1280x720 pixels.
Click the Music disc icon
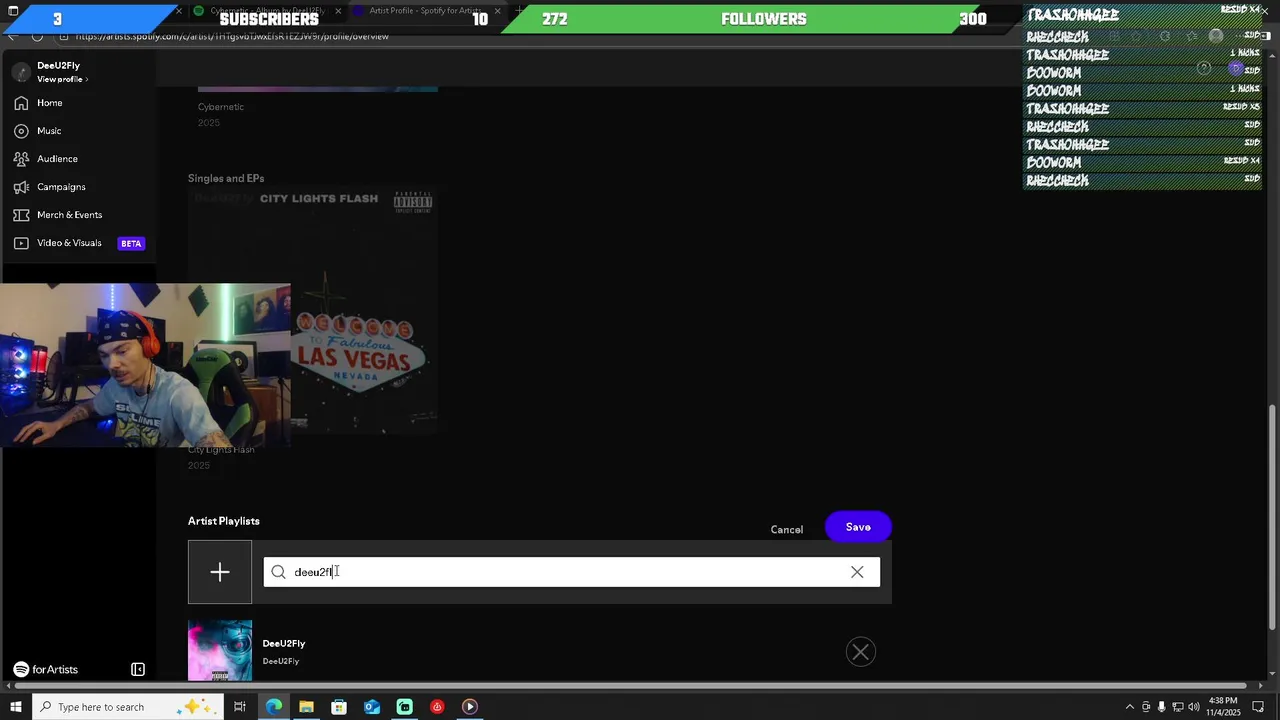click(21, 131)
